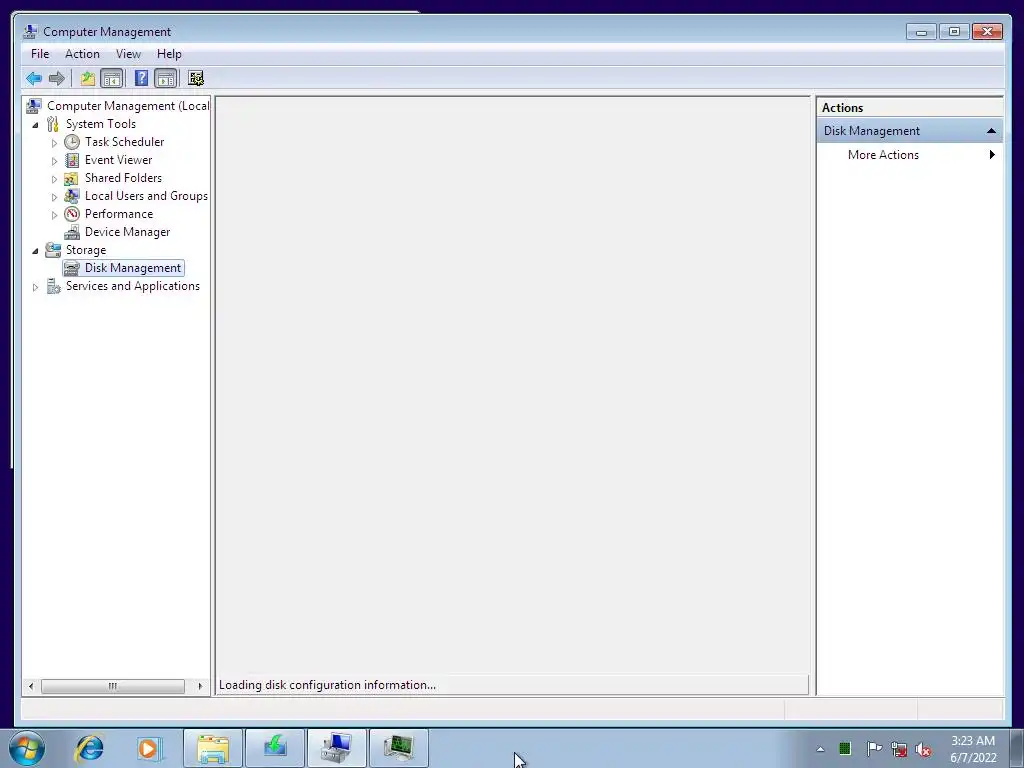
Task: Collapse the Disk Management actions section
Action: point(991,131)
